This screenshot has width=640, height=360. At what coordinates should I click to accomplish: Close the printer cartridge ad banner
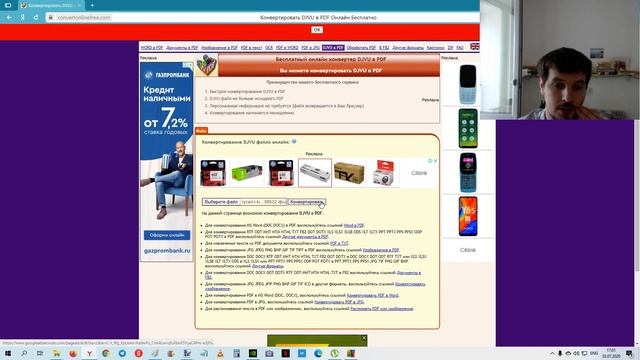click(435, 161)
